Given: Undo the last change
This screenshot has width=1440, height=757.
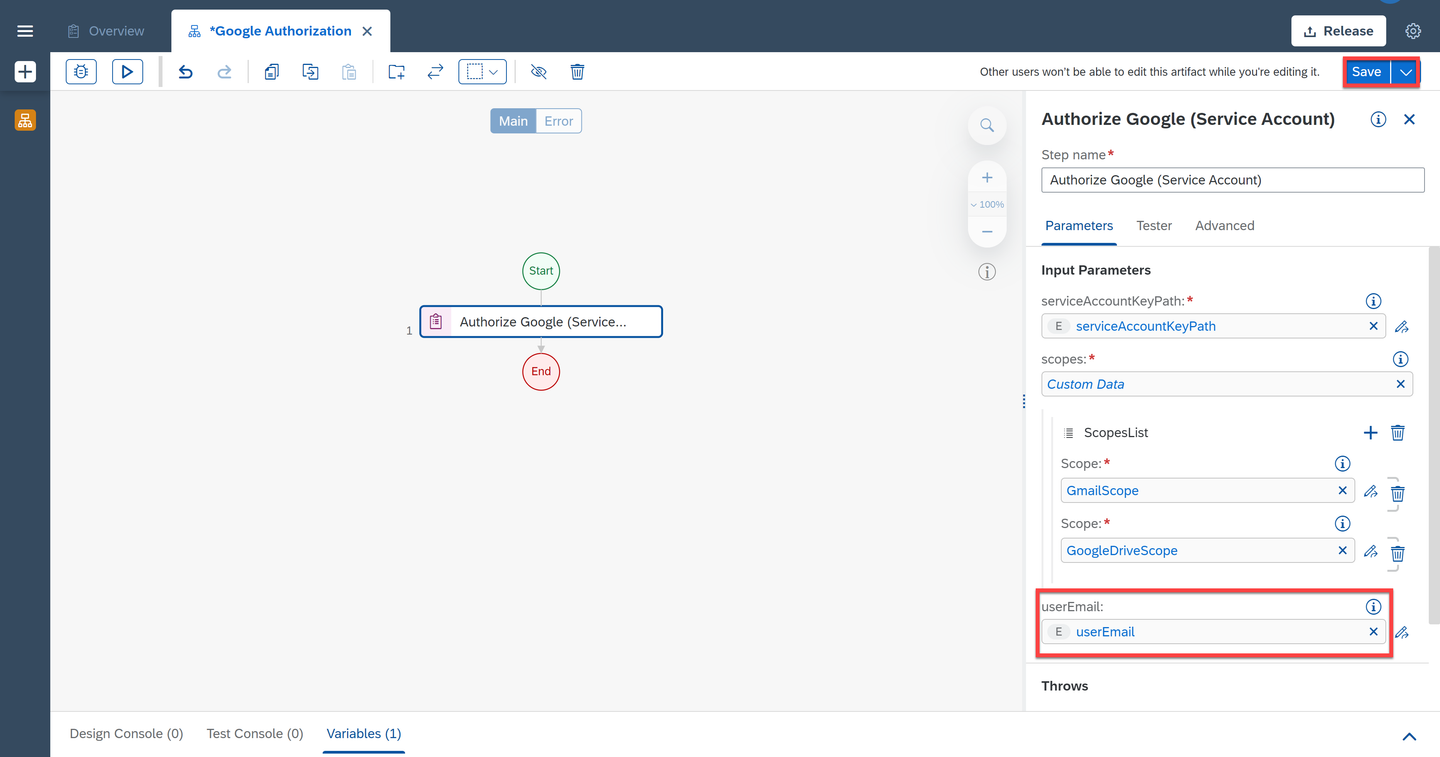Looking at the screenshot, I should point(185,72).
